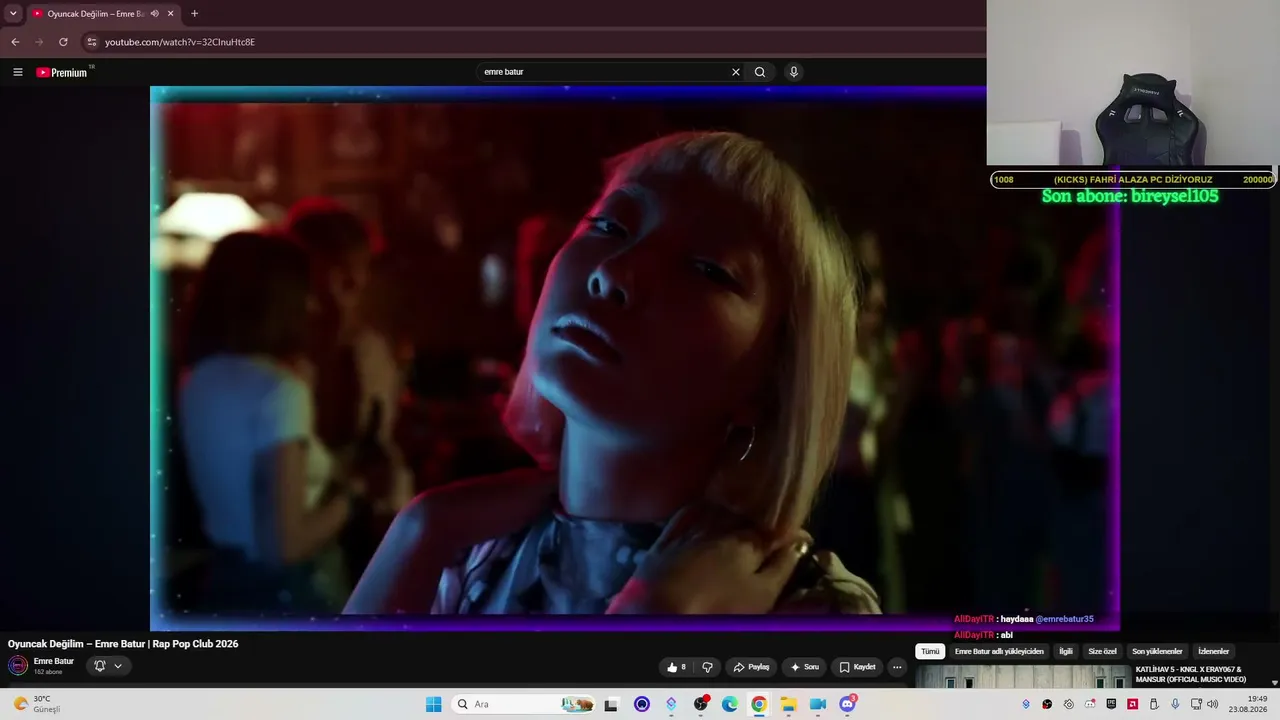
Task: Search Windows with the Ara box
Action: coord(524,704)
